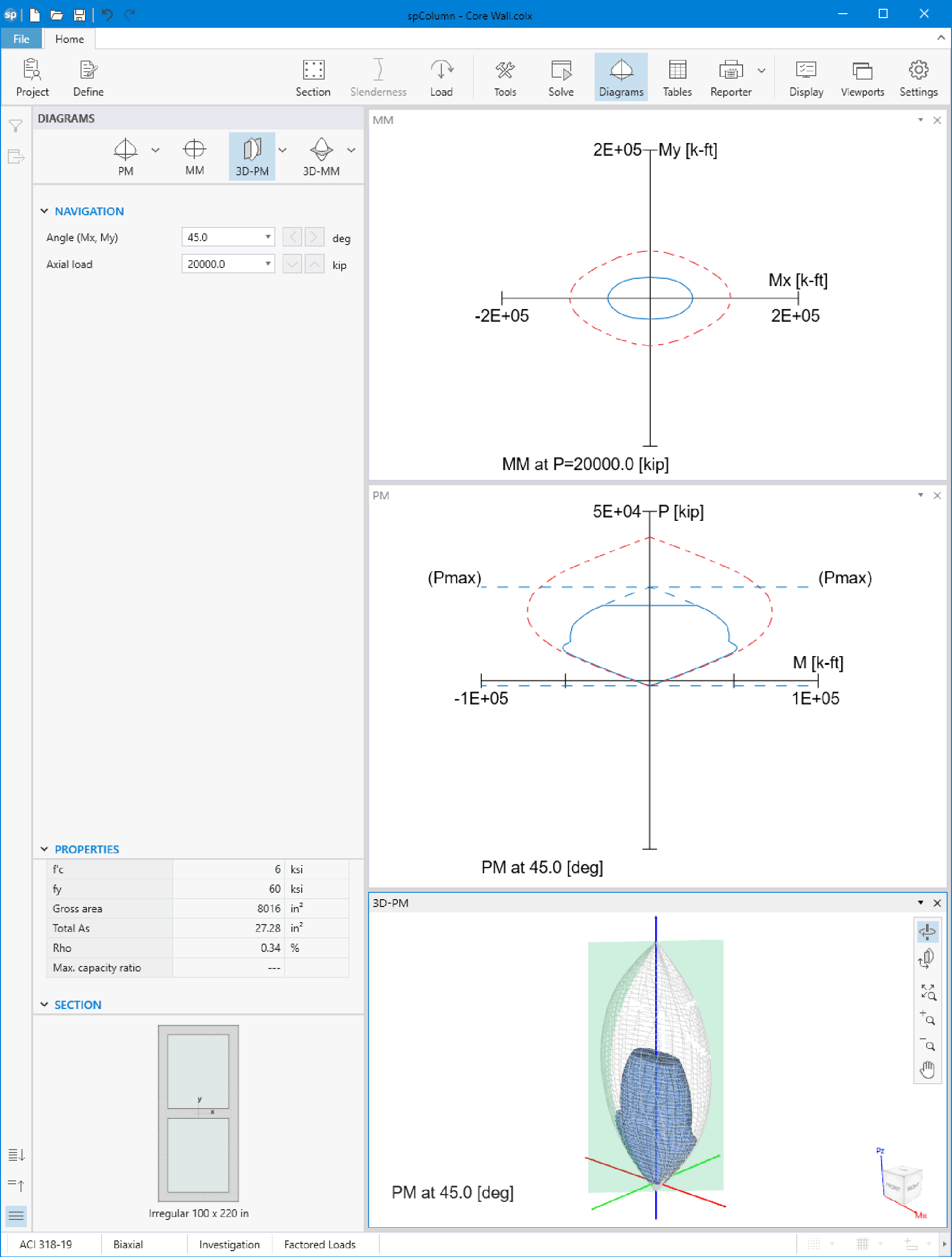952x1257 pixels.
Task: Open the Settings gear
Action: tap(918, 77)
